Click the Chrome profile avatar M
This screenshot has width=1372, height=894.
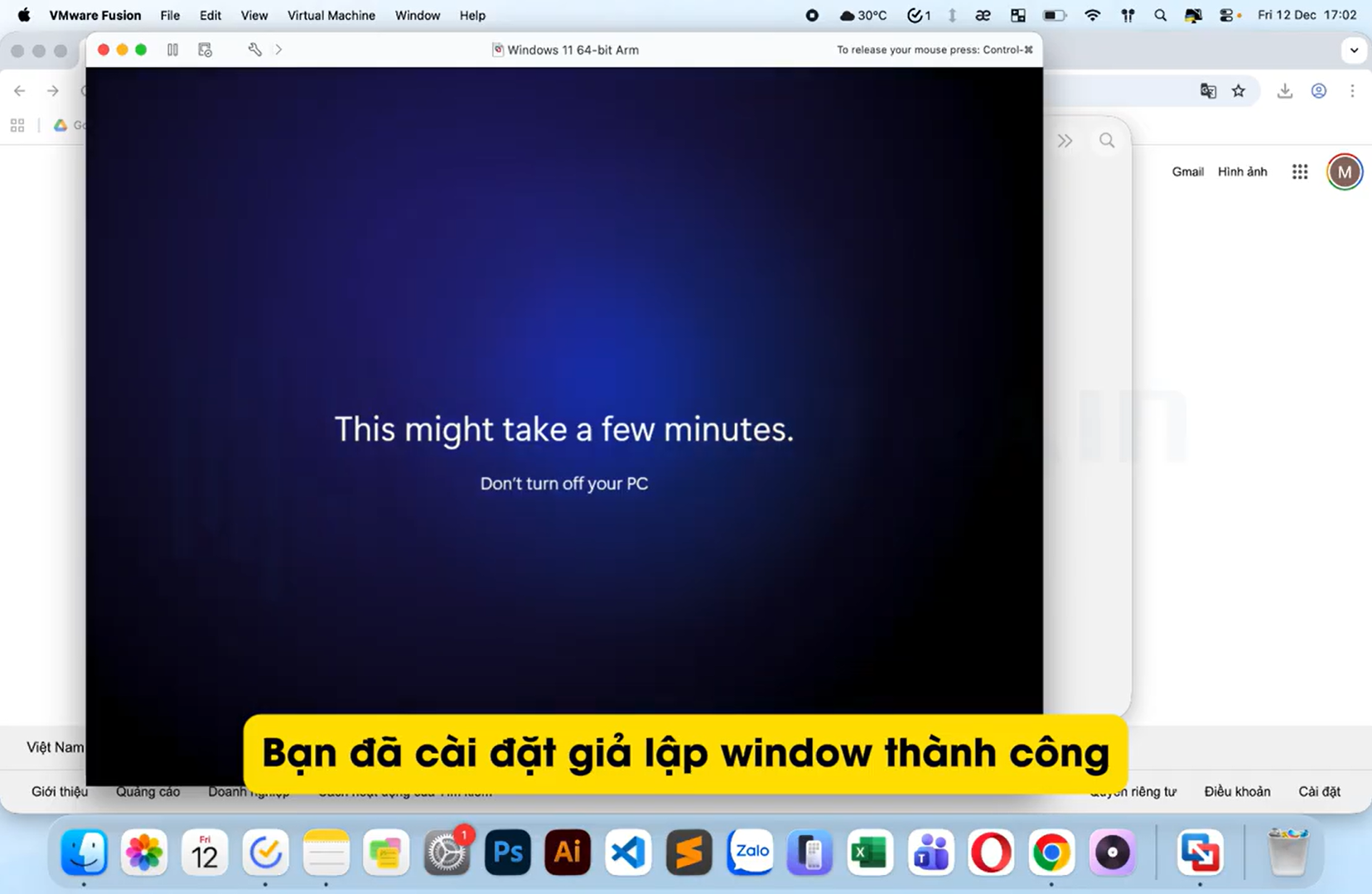1344,172
